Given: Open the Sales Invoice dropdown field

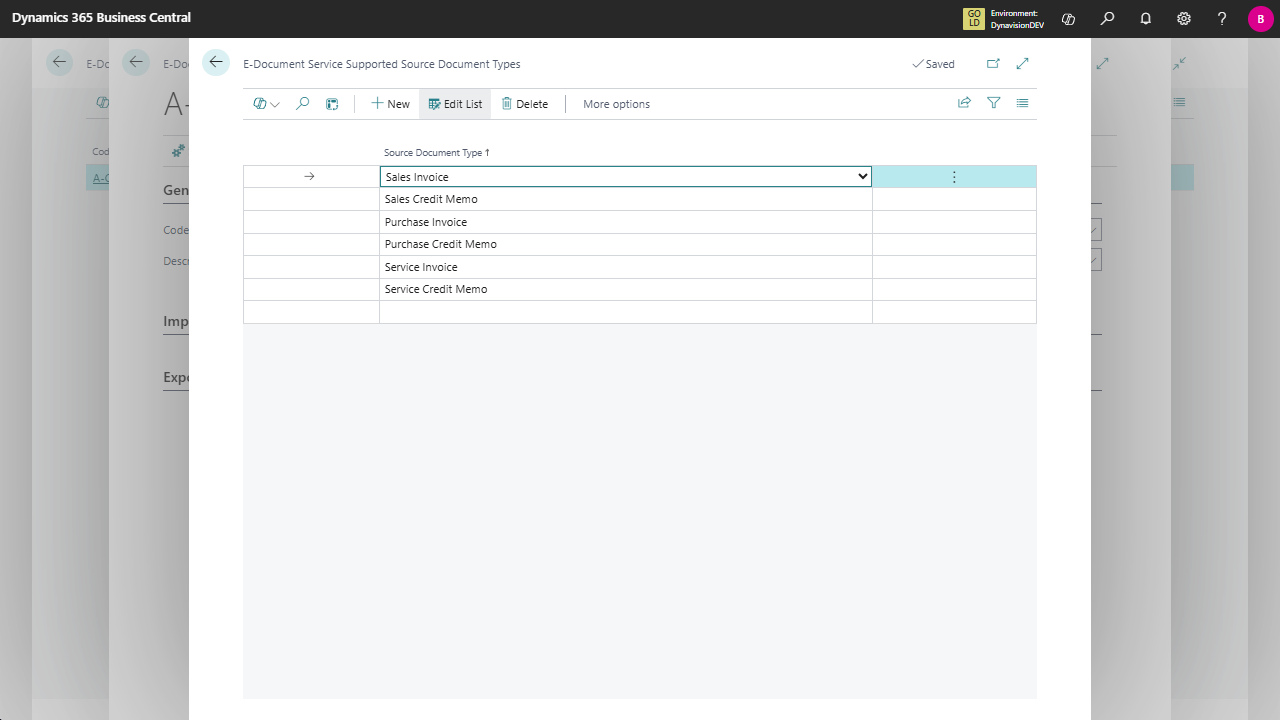Looking at the screenshot, I should pos(626,177).
